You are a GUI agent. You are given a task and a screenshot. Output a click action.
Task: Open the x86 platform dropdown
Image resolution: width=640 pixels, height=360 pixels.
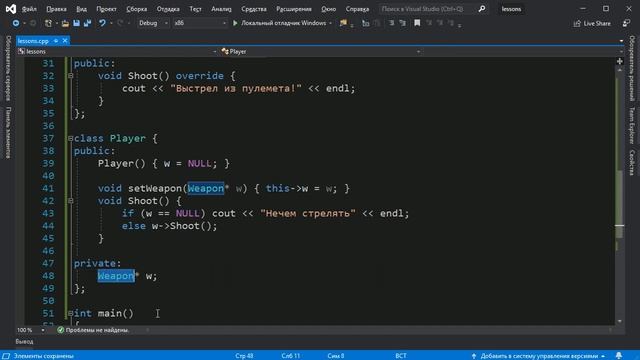pyautogui.click(x=200, y=23)
